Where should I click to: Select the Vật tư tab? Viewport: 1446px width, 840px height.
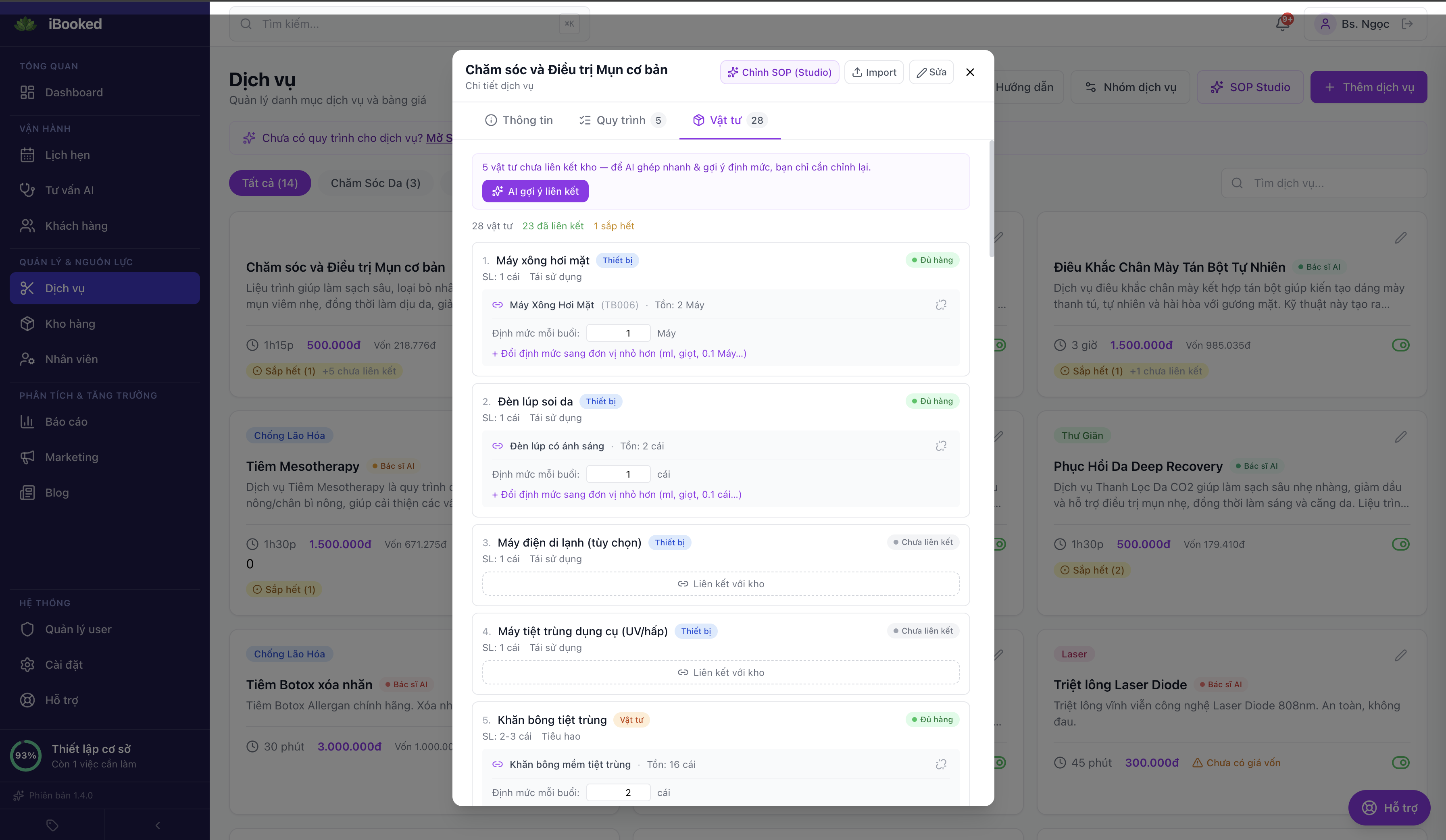pyautogui.click(x=730, y=120)
